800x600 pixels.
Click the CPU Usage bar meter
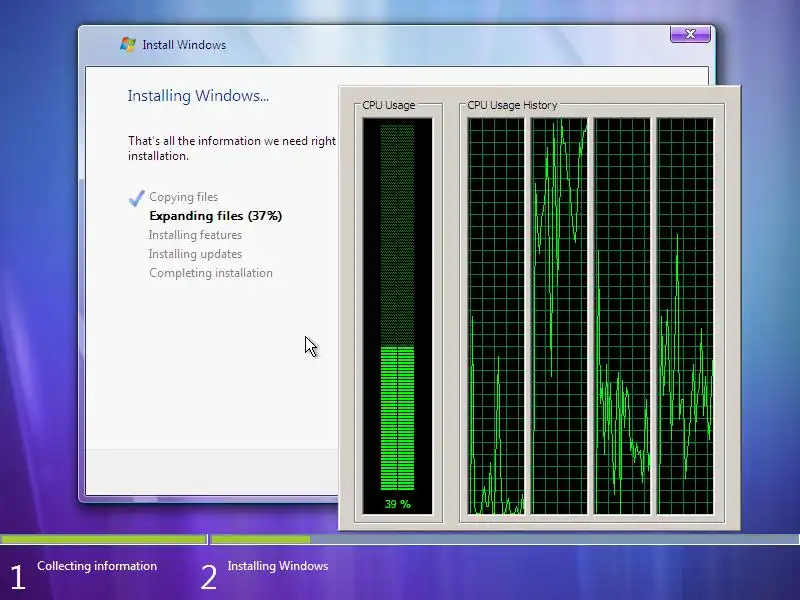397,316
